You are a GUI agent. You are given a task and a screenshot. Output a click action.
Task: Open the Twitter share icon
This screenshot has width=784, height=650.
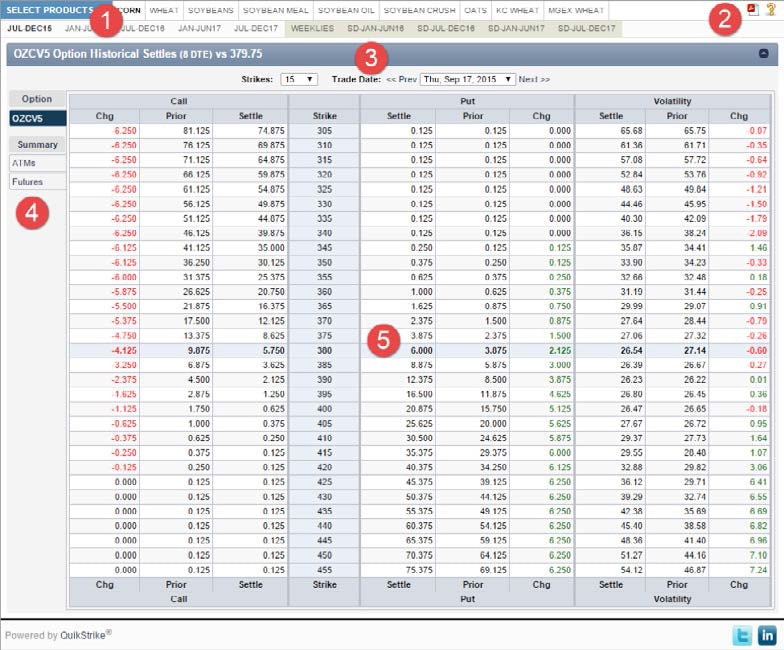pos(742,635)
